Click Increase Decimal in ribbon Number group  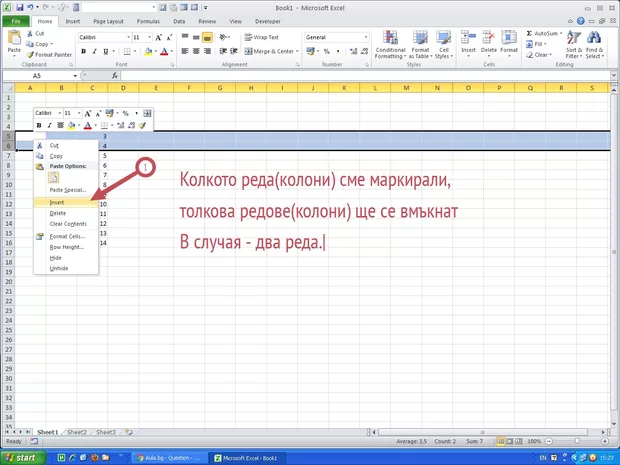coord(353,51)
